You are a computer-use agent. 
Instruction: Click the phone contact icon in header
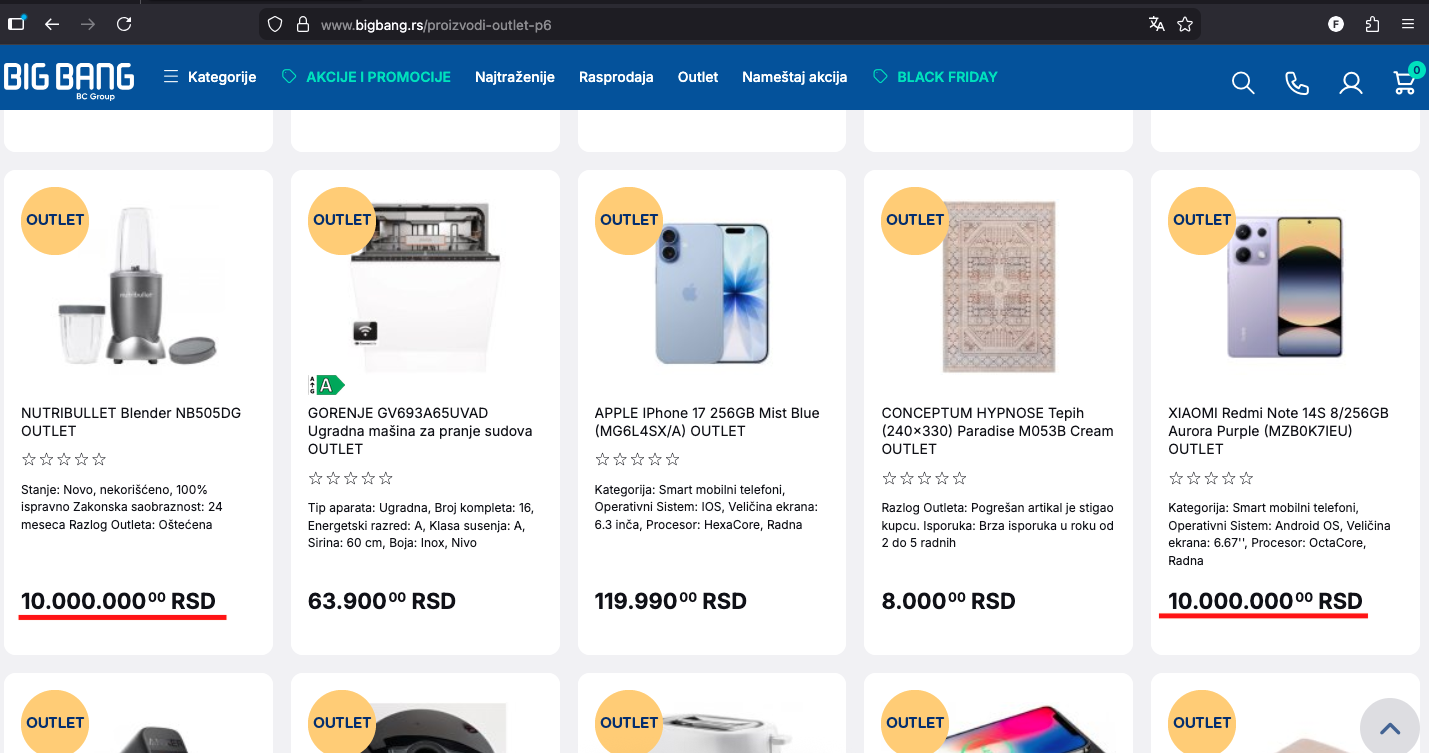1297,83
